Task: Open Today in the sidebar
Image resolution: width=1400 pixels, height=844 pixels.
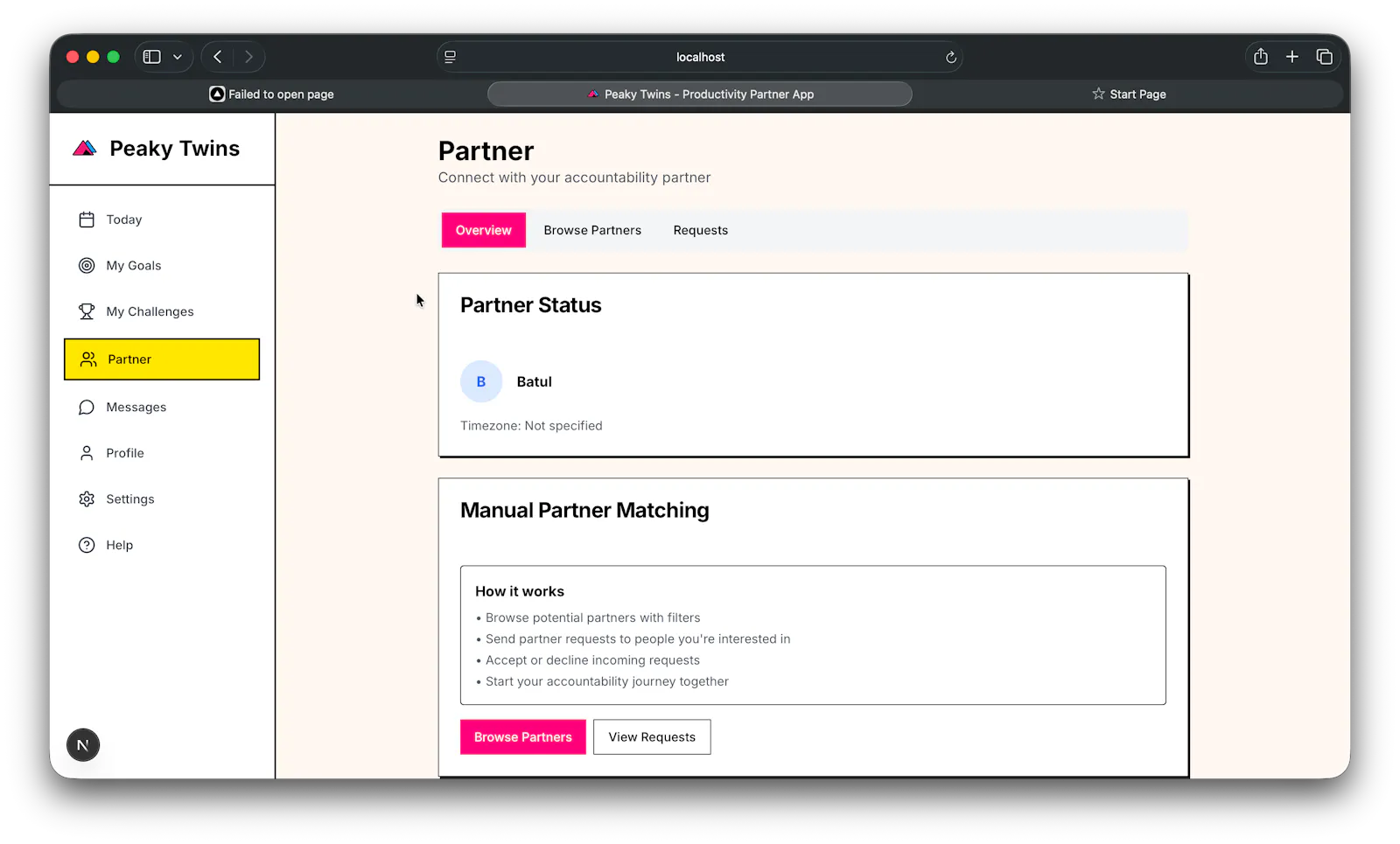Action: pyautogui.click(x=162, y=220)
